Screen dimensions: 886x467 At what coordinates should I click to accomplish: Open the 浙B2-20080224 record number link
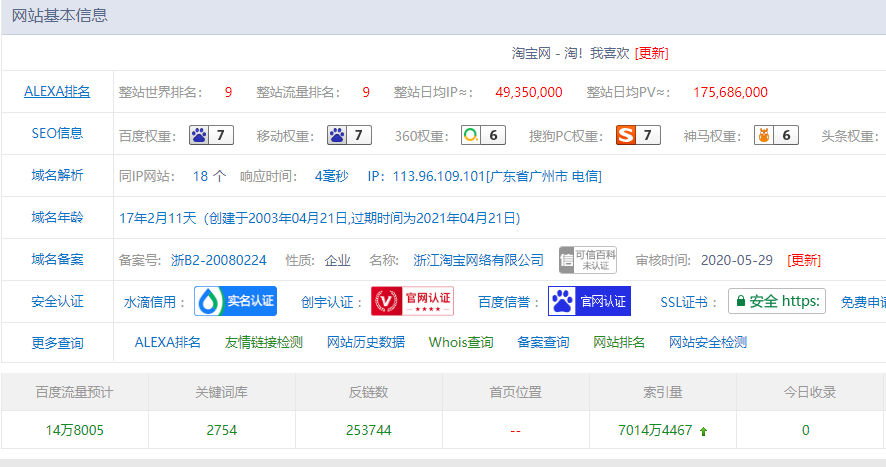(219, 260)
